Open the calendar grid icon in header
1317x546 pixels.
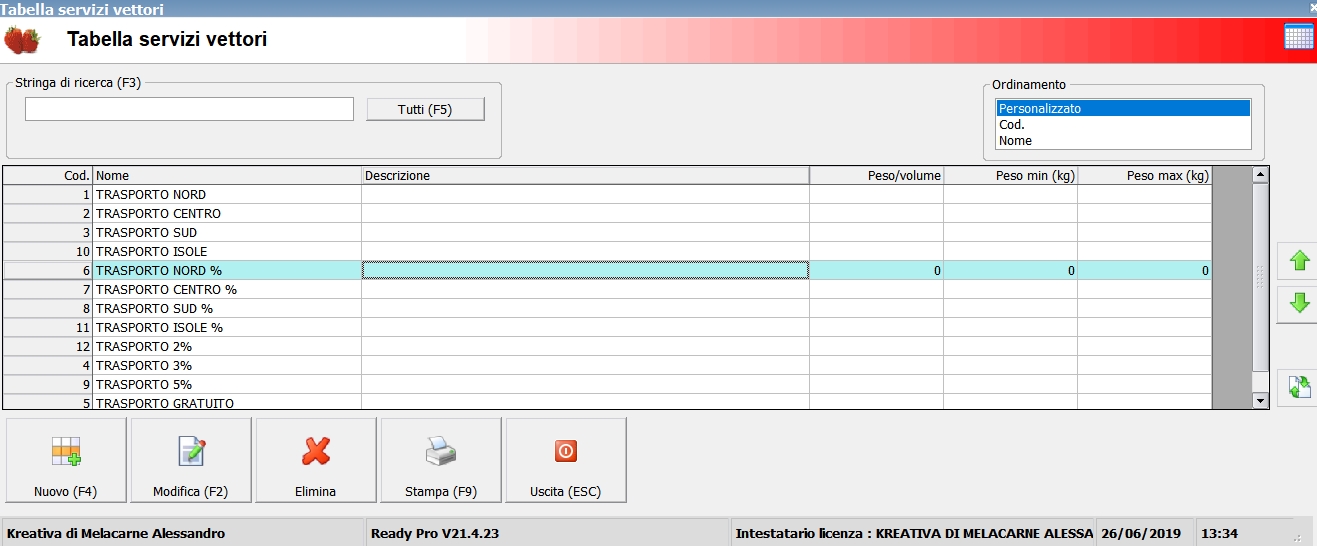click(1298, 37)
